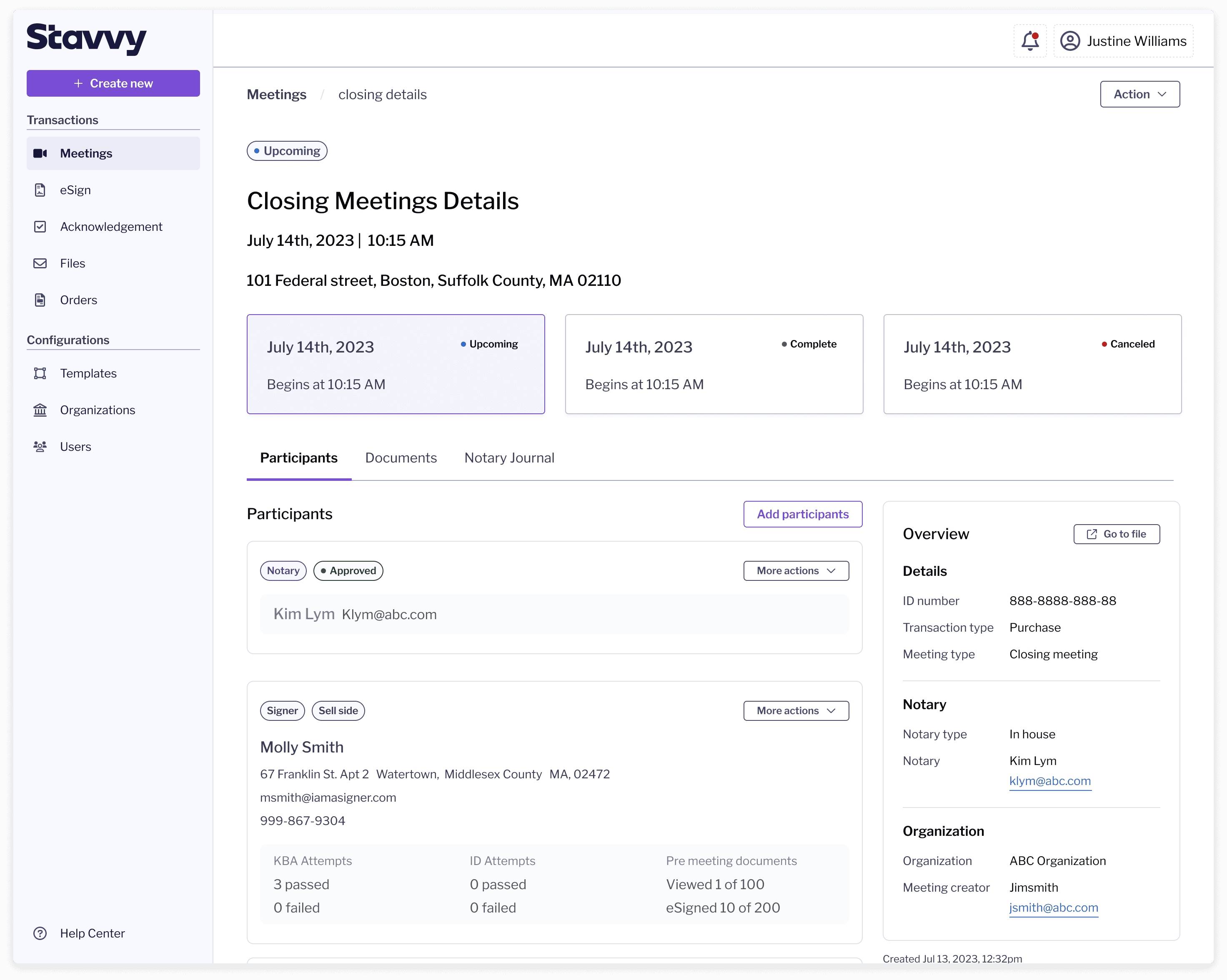Click 'Viewed 1 of 100' text
The height and width of the screenshot is (980, 1227).
pyautogui.click(x=715, y=885)
